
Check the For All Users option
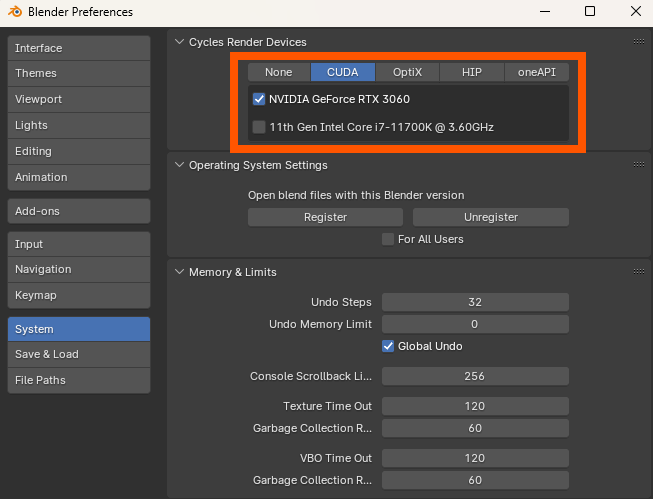[x=388, y=239]
